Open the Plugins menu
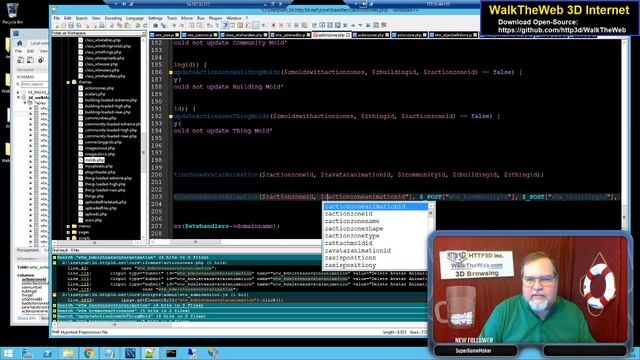Image resolution: width=640 pixels, height=360 pixels. tap(216, 18)
